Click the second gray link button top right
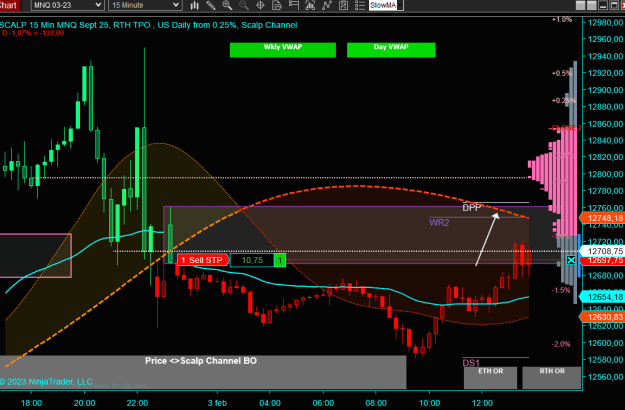This screenshot has width=625, height=410. click(592, 5)
